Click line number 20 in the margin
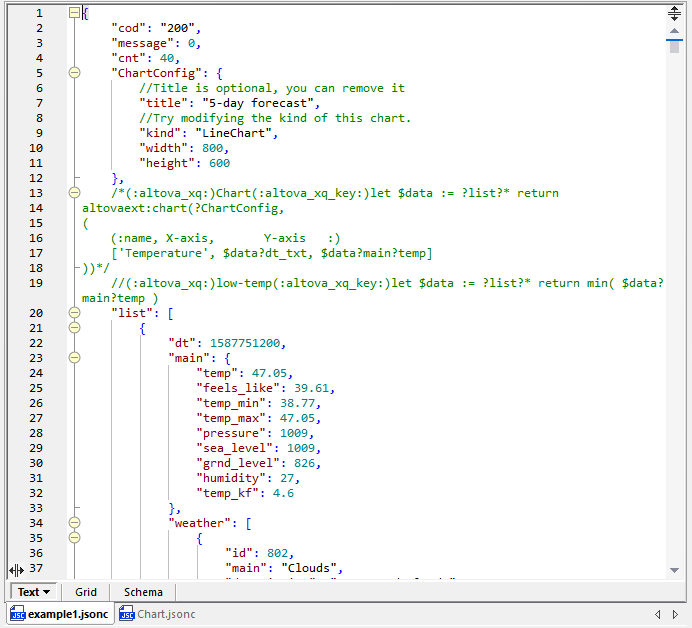Image resolution: width=692 pixels, height=628 pixels. pyautogui.click(x=36, y=313)
